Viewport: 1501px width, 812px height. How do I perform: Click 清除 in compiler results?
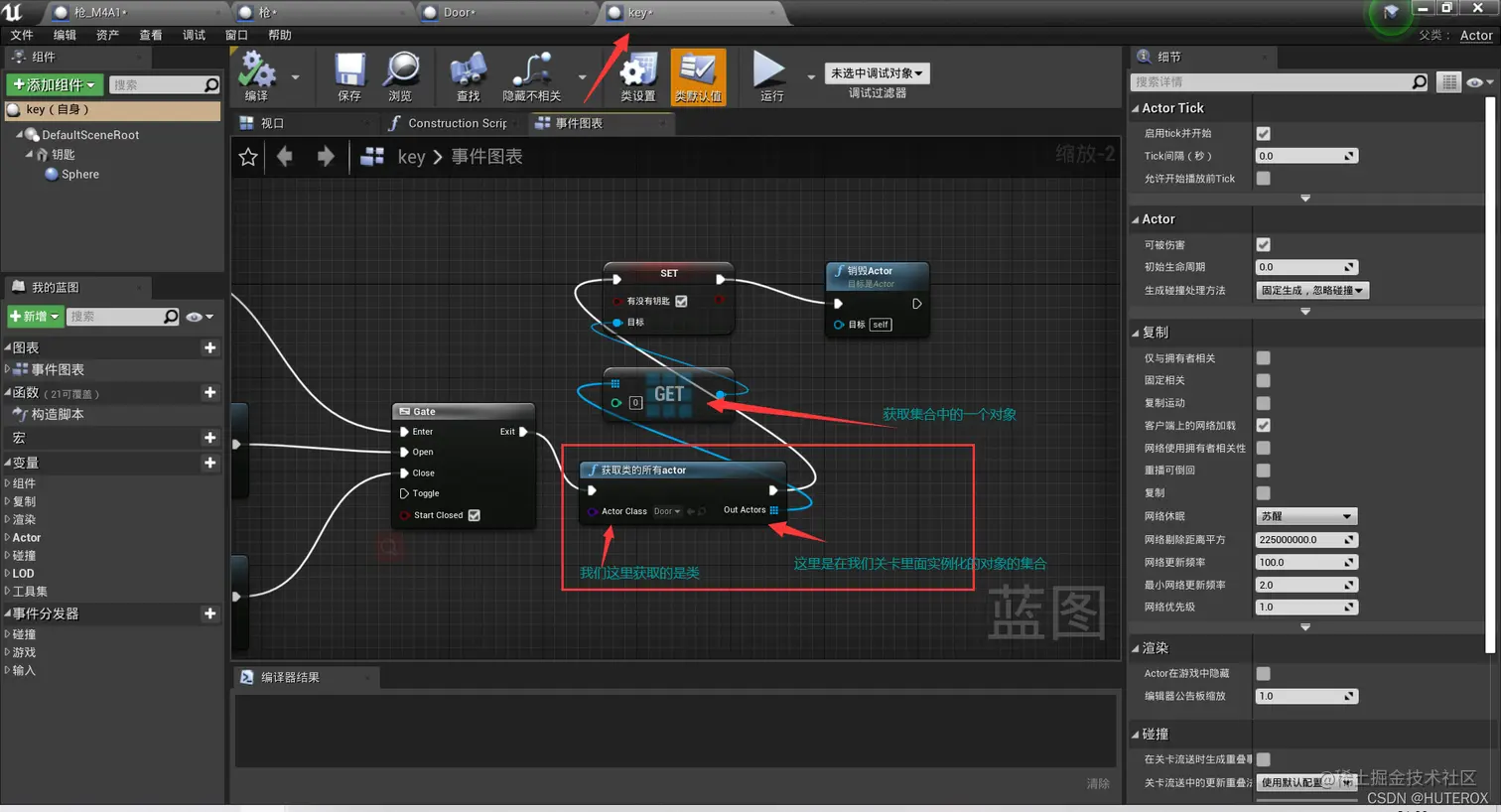click(x=1098, y=784)
